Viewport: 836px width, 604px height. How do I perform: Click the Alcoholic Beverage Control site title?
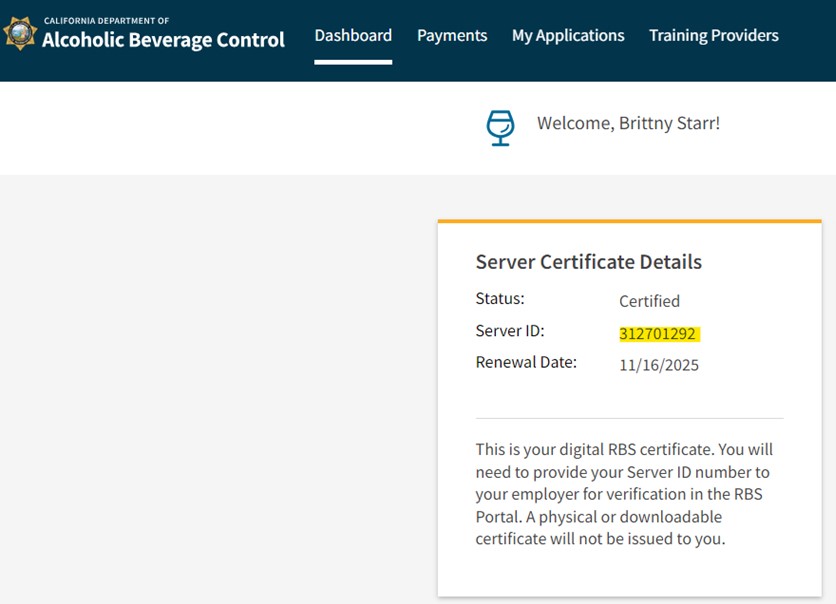pyautogui.click(x=163, y=41)
